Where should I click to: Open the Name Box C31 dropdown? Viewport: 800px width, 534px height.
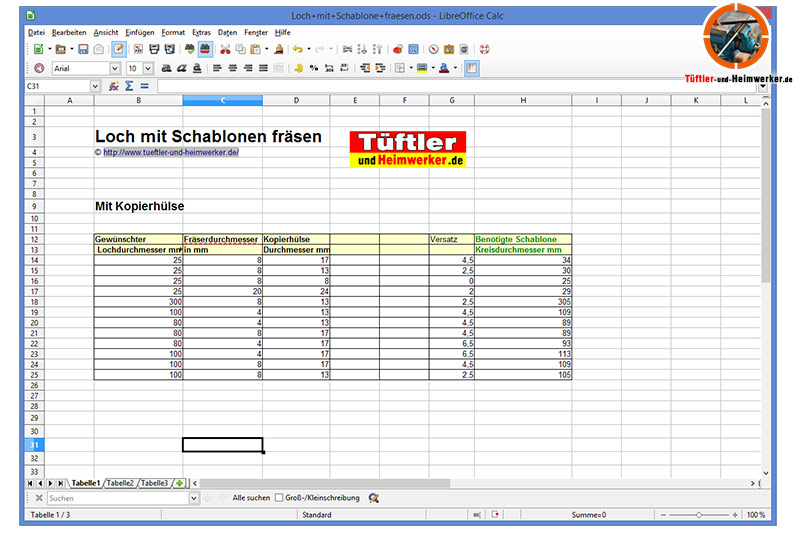(94, 86)
